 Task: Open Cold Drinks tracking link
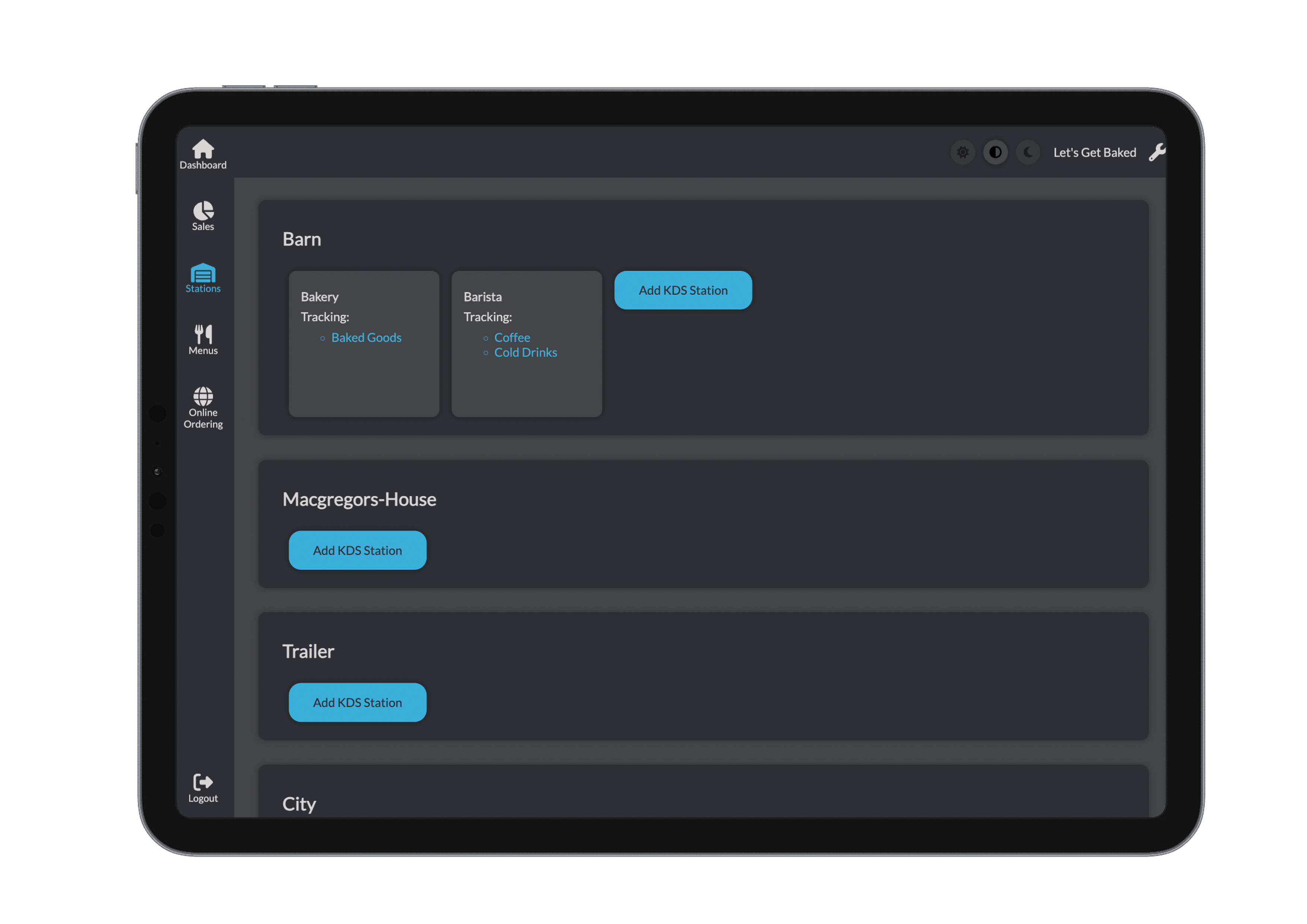(525, 352)
